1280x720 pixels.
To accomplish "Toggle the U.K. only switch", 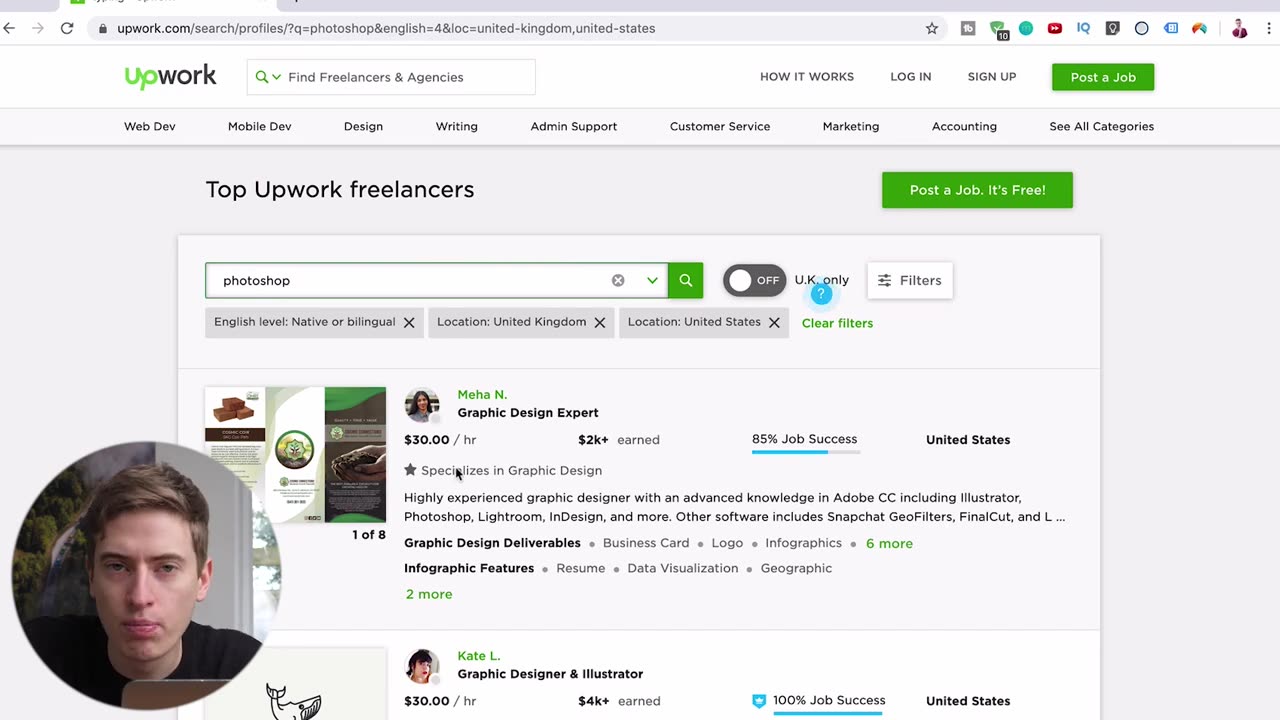I will (x=755, y=280).
